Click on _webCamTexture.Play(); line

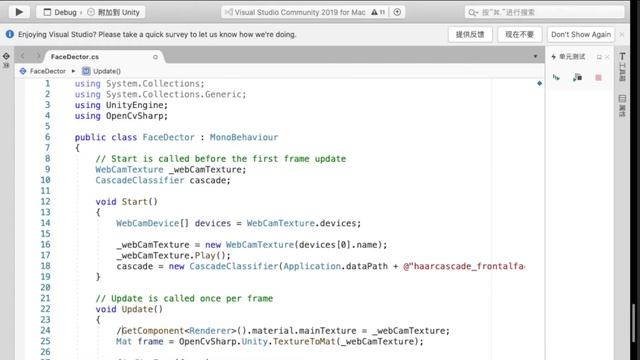[173, 256]
